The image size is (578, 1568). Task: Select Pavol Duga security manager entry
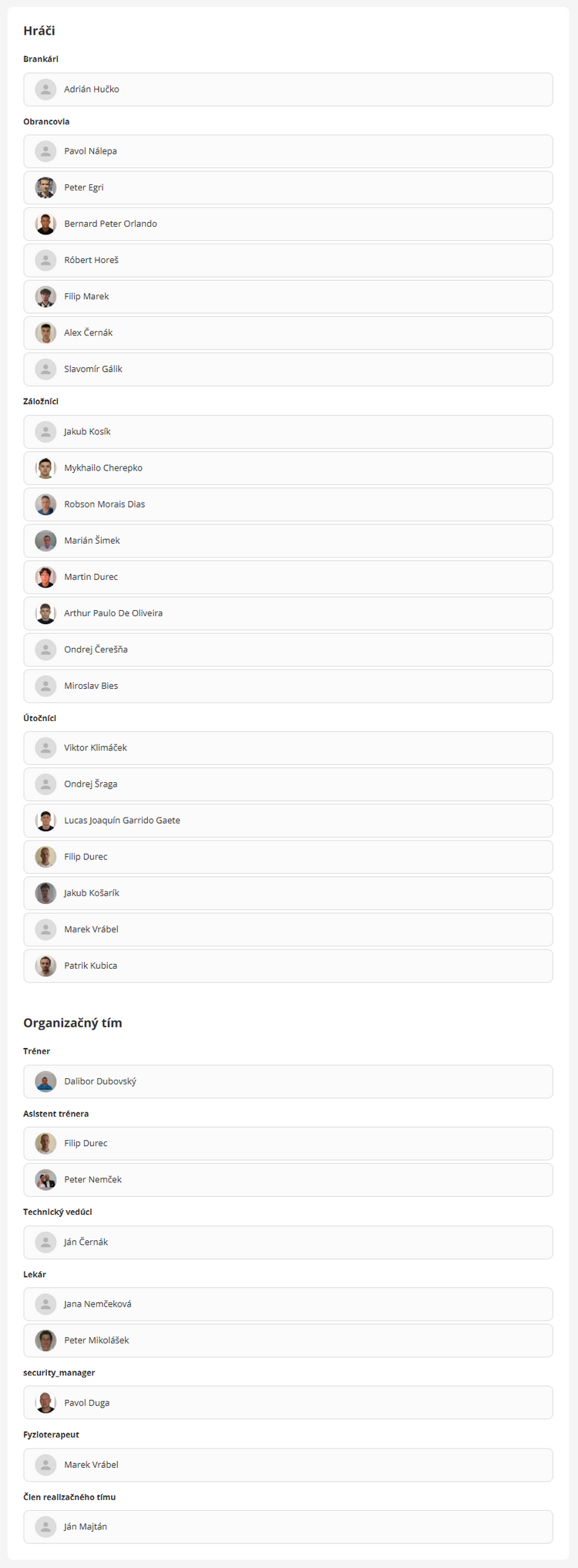pyautogui.click(x=288, y=1403)
